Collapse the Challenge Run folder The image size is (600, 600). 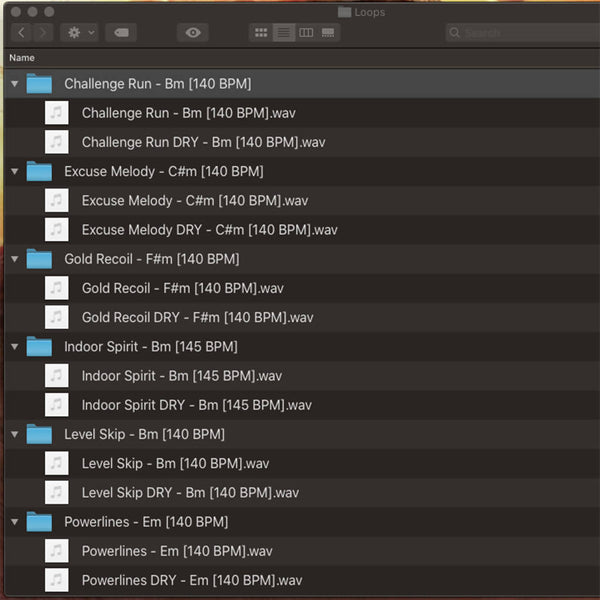[14, 84]
